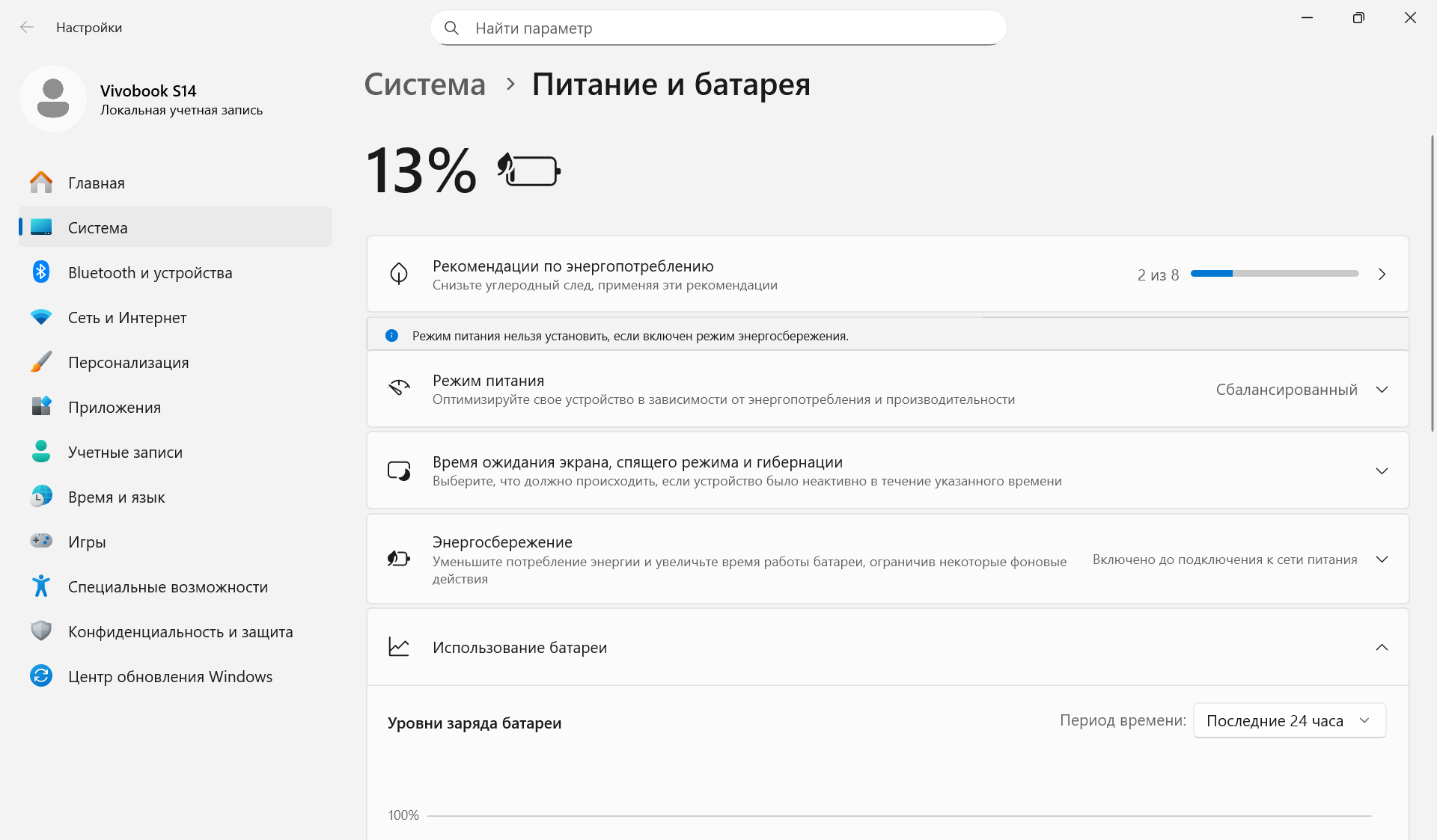
Task: Open Персонализация settings
Action: [175, 362]
